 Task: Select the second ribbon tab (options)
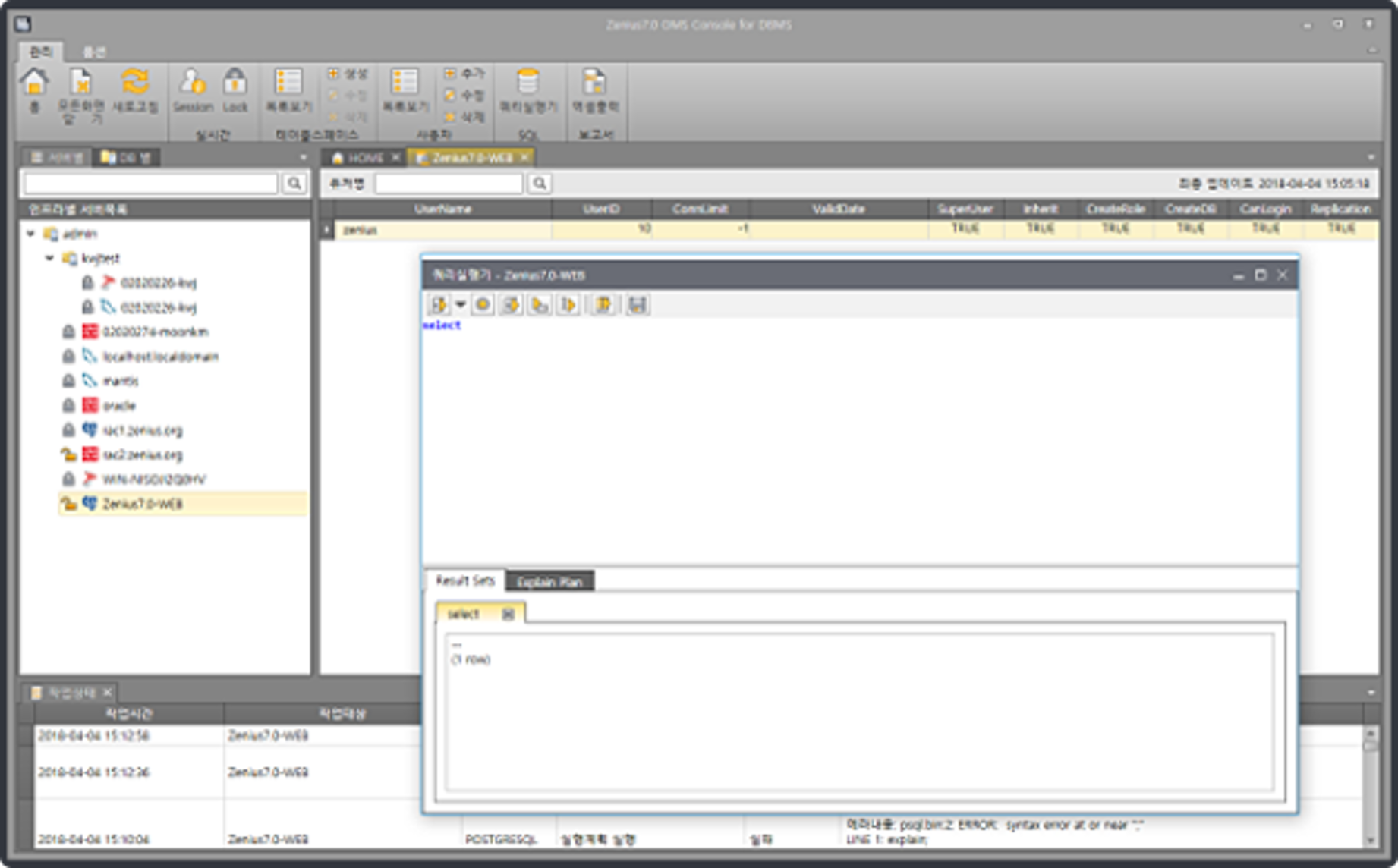[x=94, y=52]
